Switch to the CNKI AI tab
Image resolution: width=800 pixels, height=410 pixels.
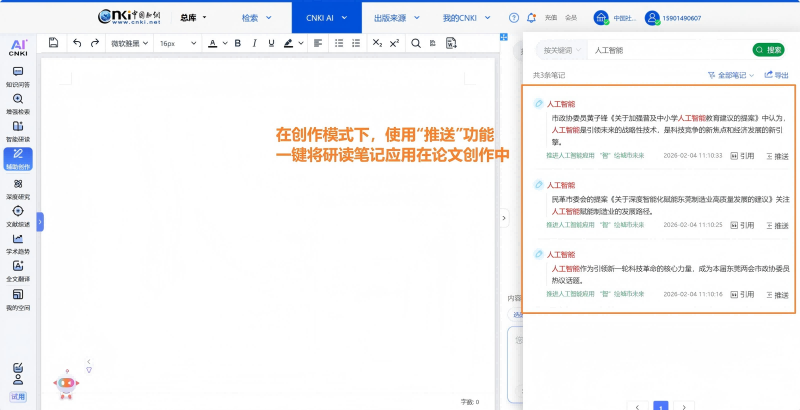[319, 18]
